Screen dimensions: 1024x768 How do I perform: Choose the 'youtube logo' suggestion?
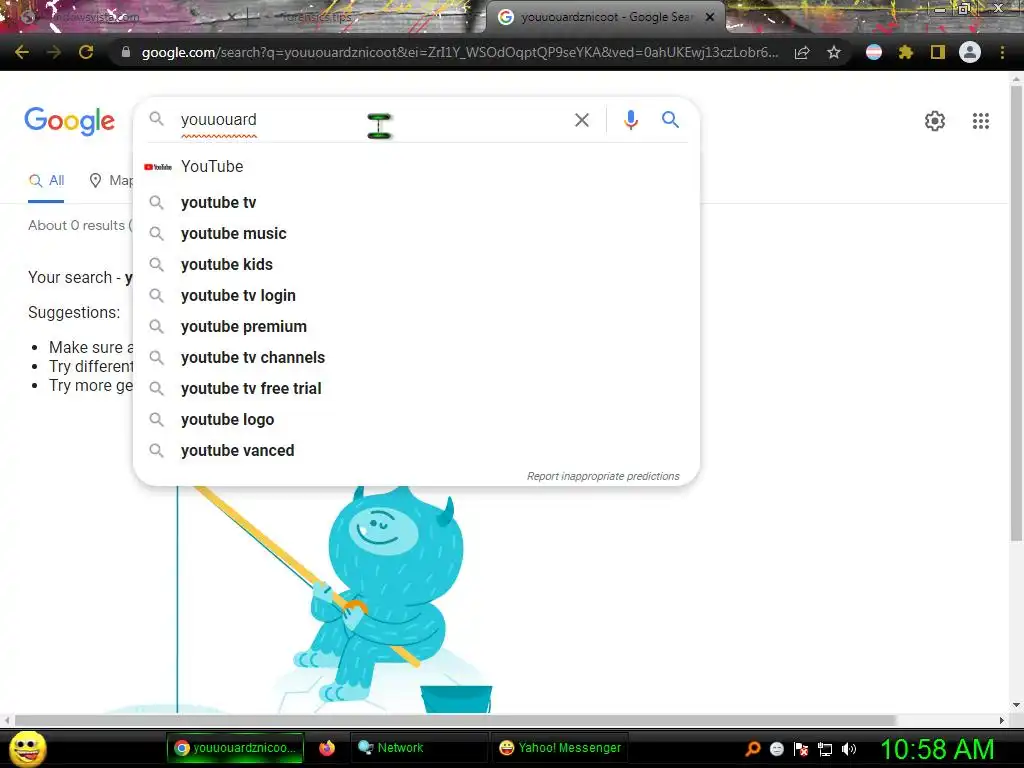(416, 419)
